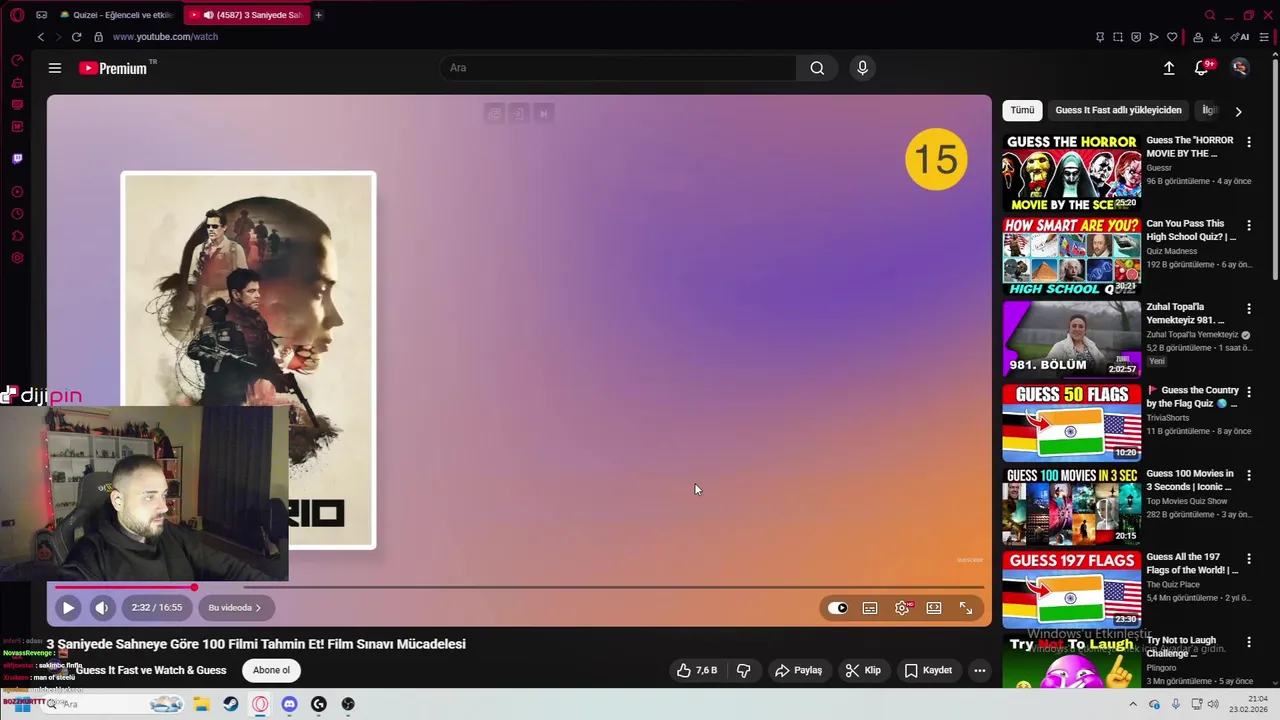1280x720 pixels.
Task: Open Opera sidebar history clock
Action: [17, 214]
